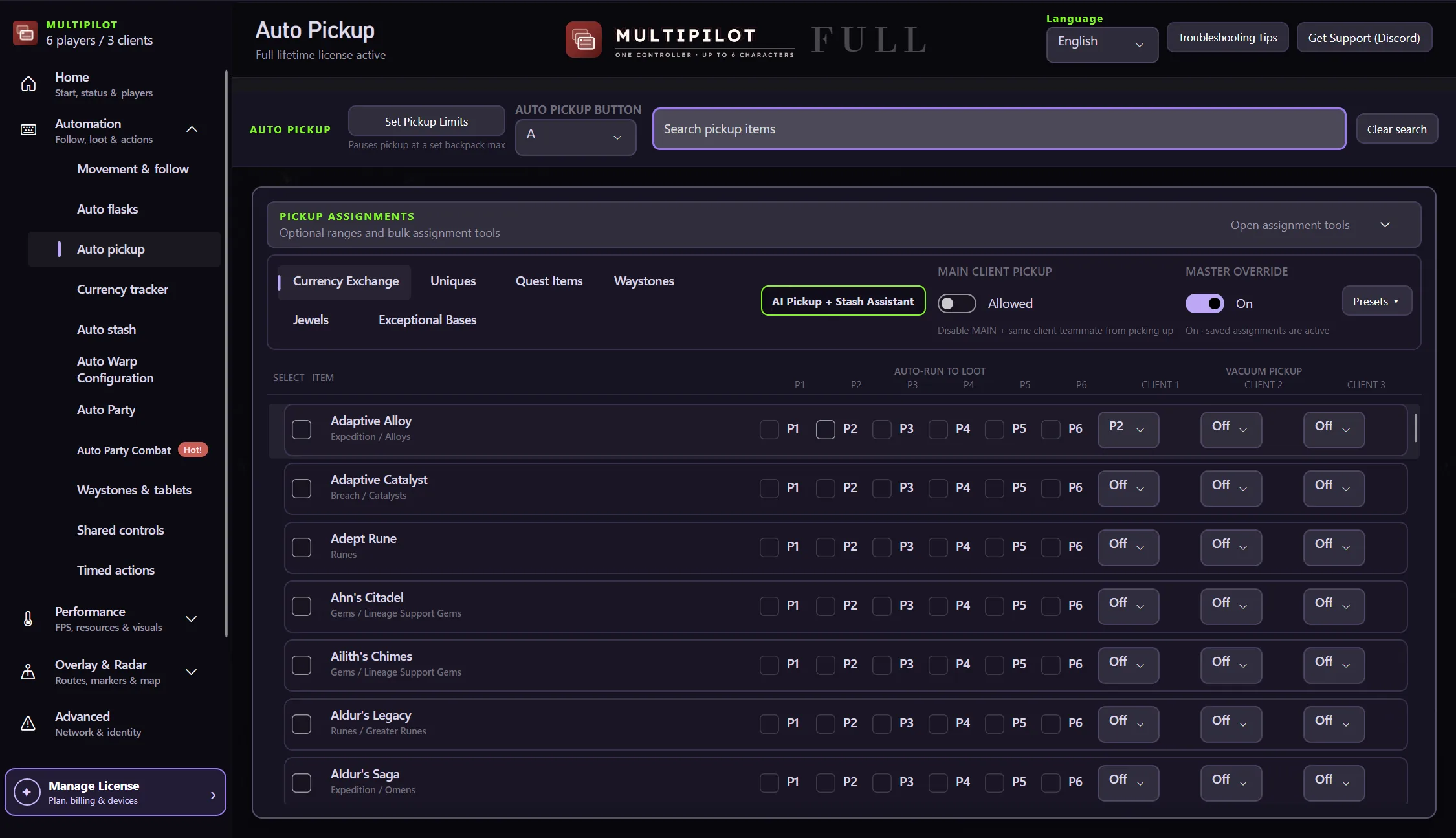Open Client 1 vacuum dropdown for Adaptive Alloy
This screenshot has height=838, width=1456.
pos(1128,430)
